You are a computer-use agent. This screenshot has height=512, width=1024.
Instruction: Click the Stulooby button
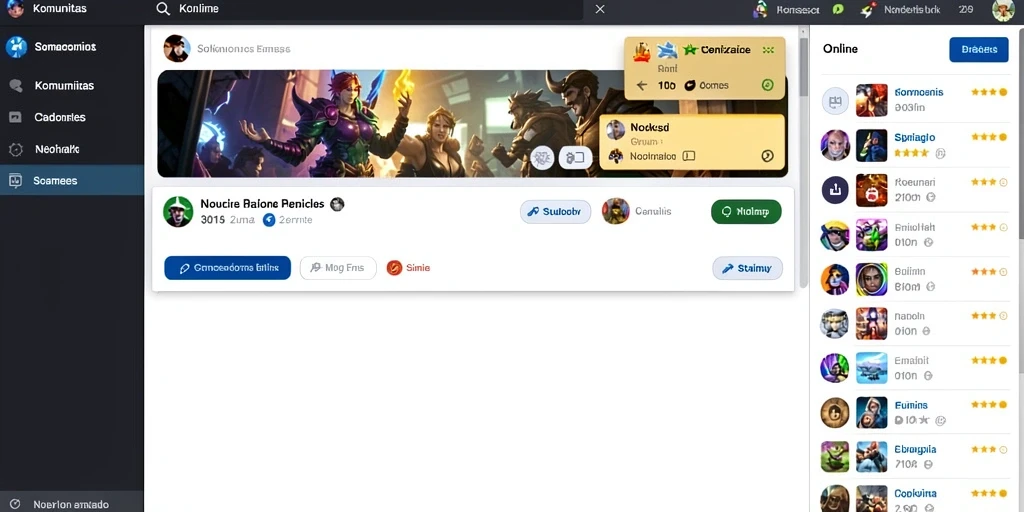(555, 212)
